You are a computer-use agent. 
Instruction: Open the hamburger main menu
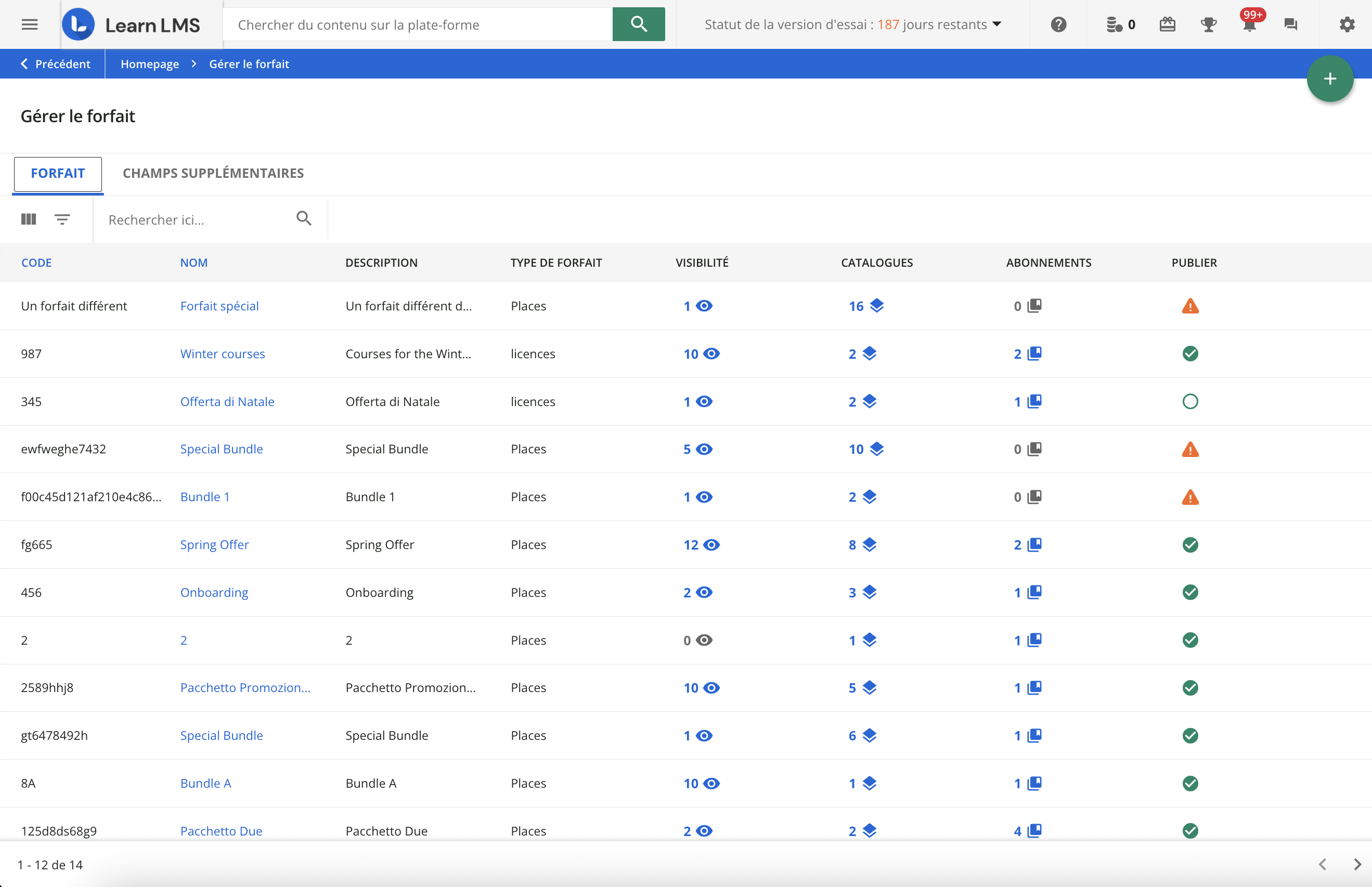29,24
